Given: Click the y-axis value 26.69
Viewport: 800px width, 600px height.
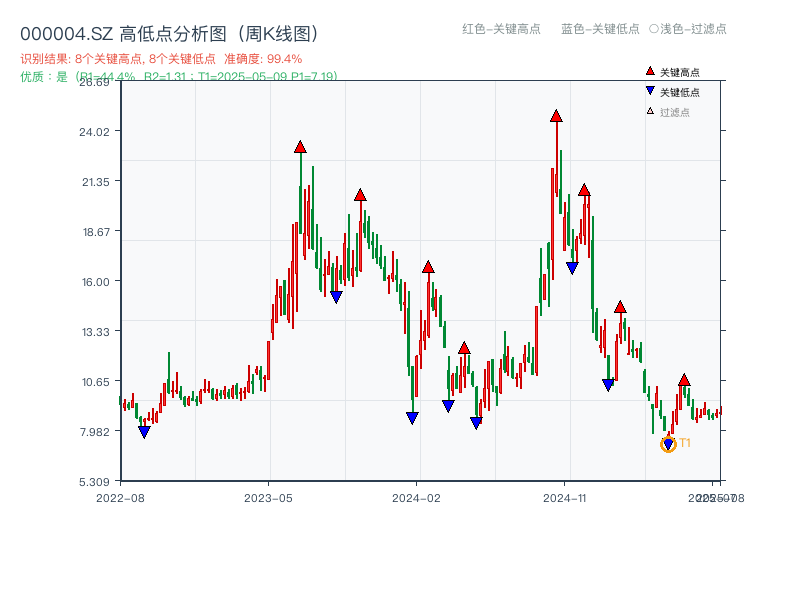Looking at the screenshot, I should pyautogui.click(x=96, y=85).
